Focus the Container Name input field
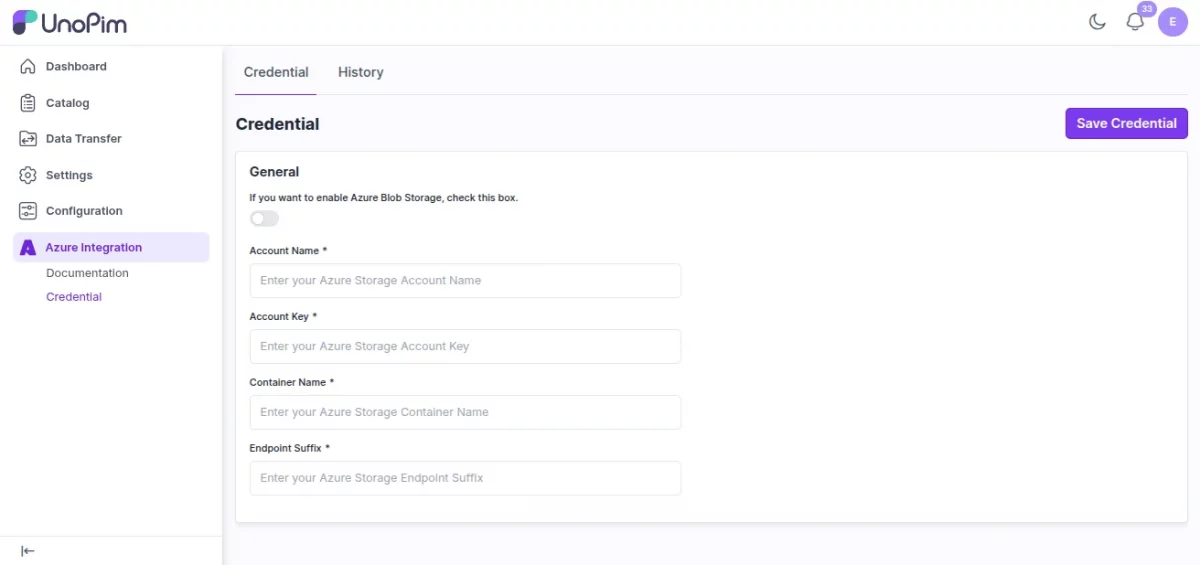The width and height of the screenshot is (1200, 565). [x=465, y=412]
